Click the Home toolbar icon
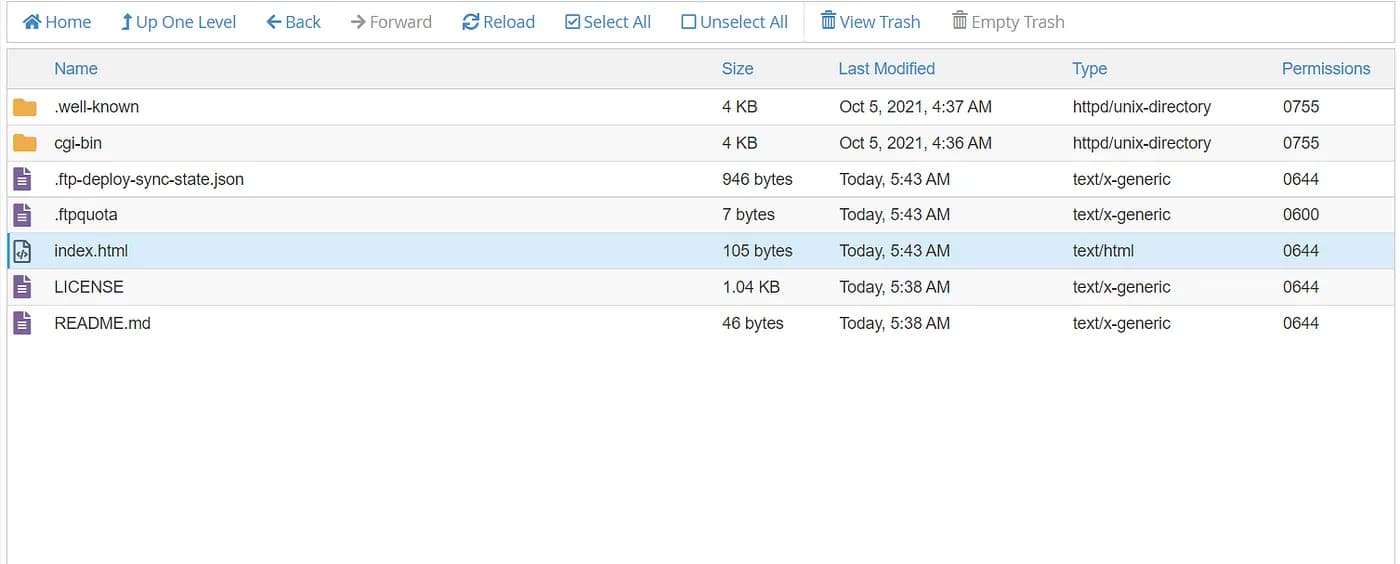 point(32,22)
